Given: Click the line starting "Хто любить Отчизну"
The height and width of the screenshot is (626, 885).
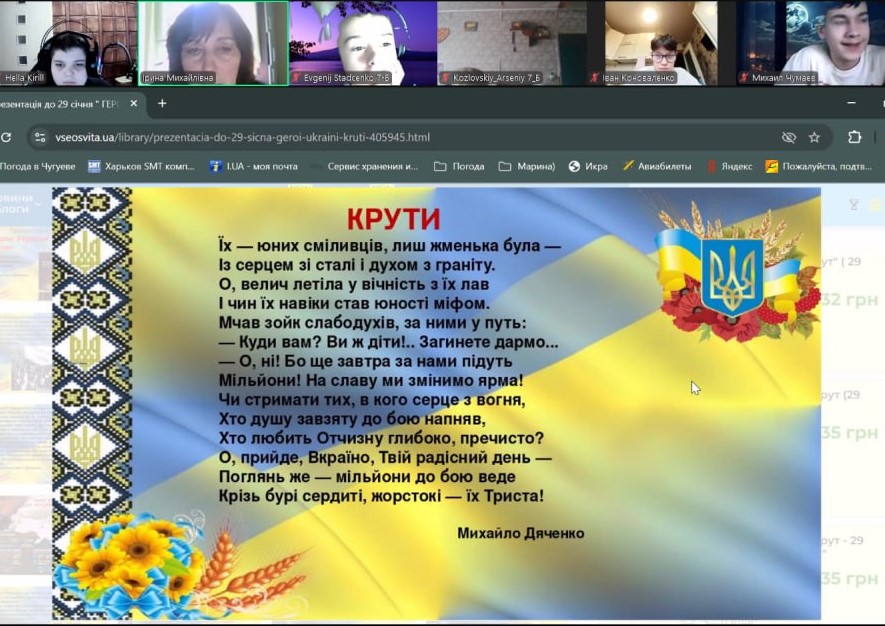Looking at the screenshot, I should (x=381, y=439).
